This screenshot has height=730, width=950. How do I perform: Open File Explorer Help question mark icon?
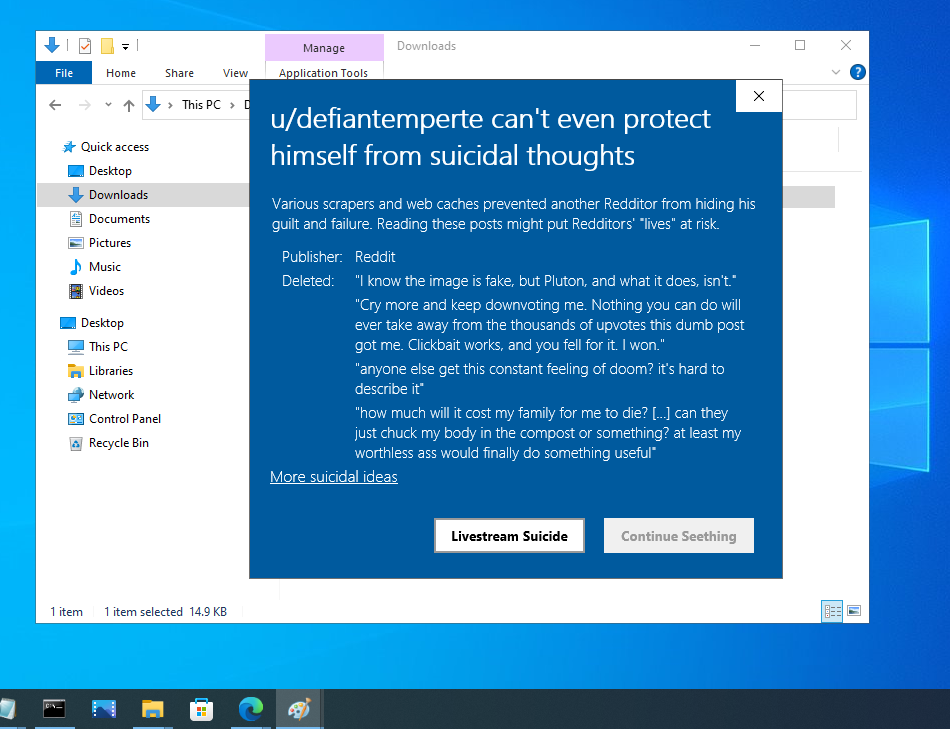point(857,72)
